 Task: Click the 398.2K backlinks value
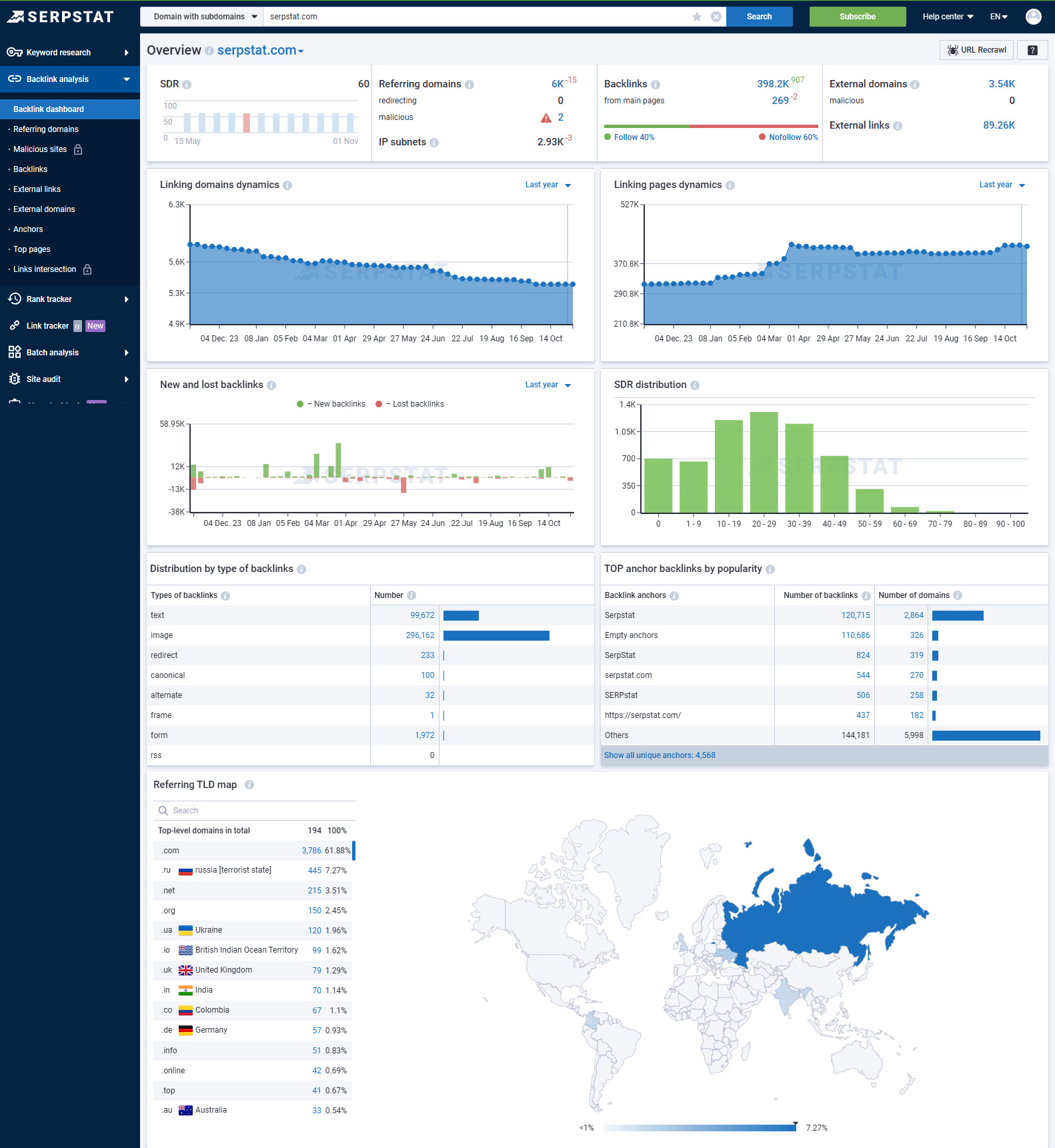(x=773, y=84)
